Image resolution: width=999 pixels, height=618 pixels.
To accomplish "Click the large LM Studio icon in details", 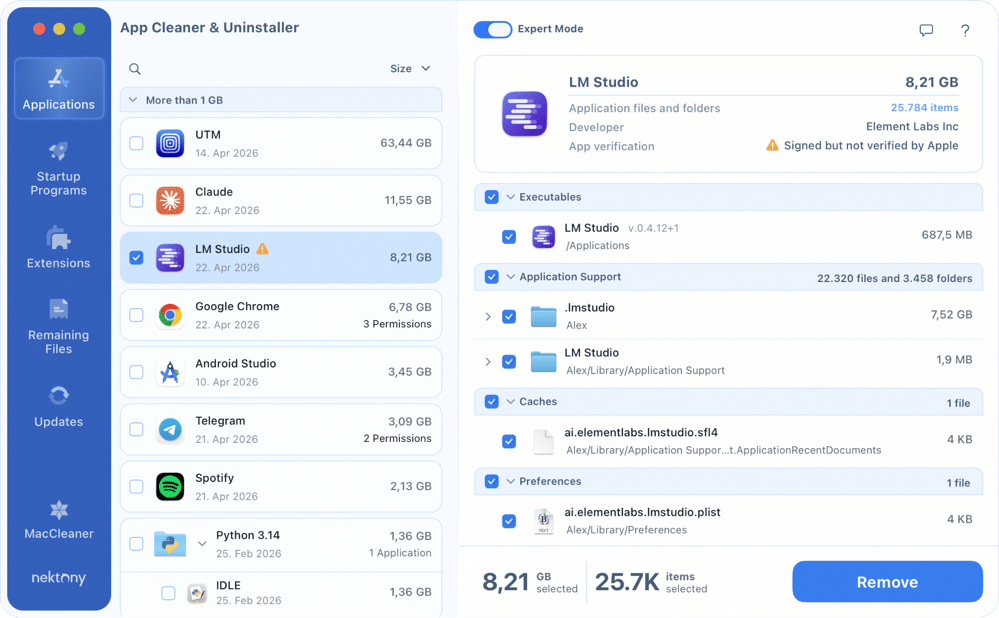I will [x=524, y=114].
